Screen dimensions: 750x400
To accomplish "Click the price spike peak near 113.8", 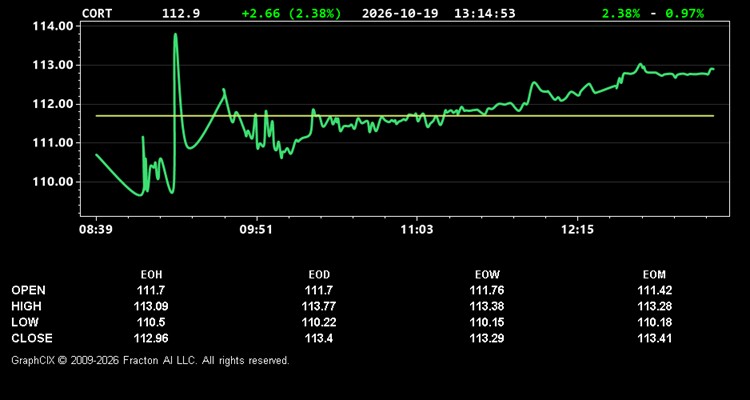I will coord(176,34).
